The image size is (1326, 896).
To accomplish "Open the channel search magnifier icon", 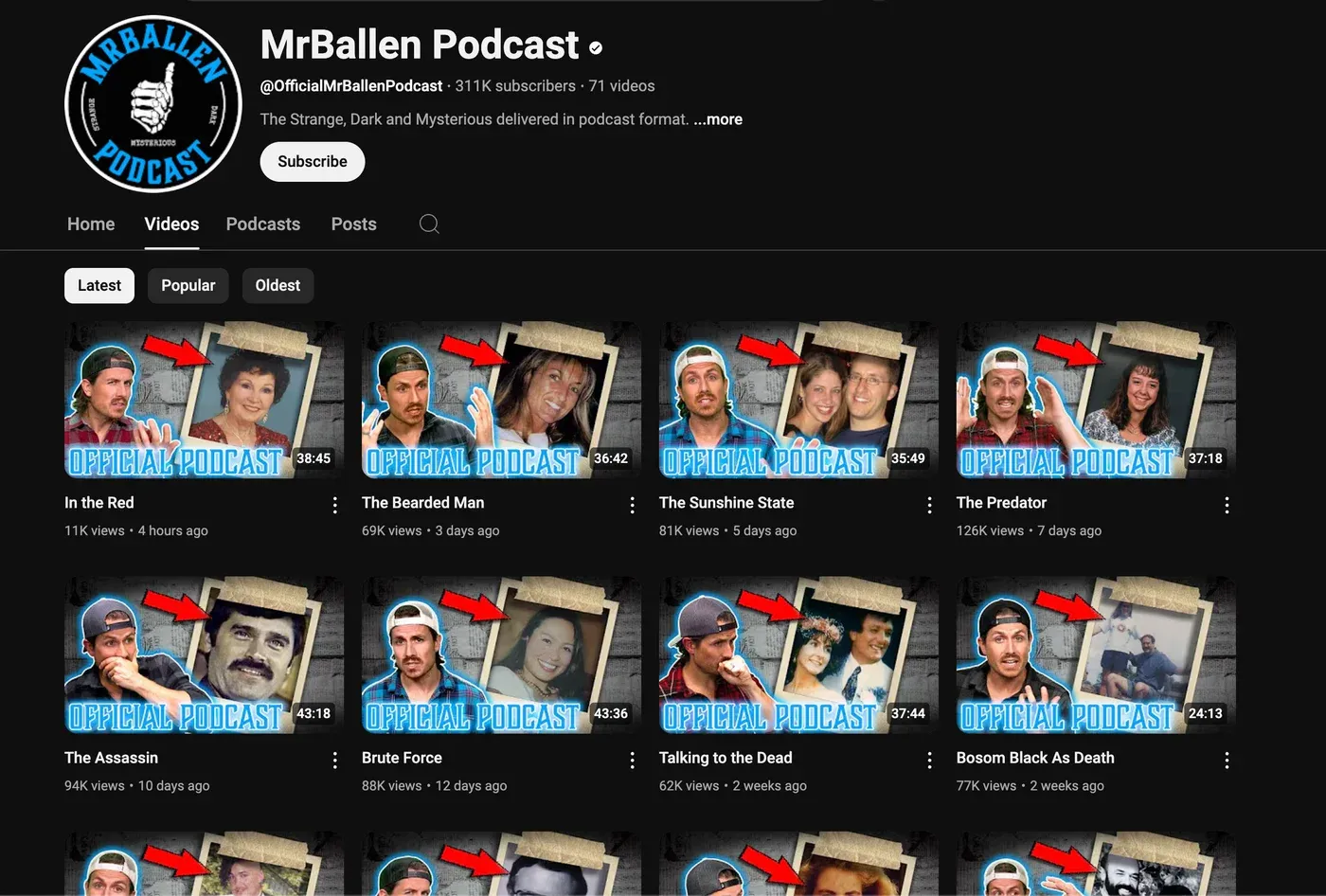I will 429,224.
